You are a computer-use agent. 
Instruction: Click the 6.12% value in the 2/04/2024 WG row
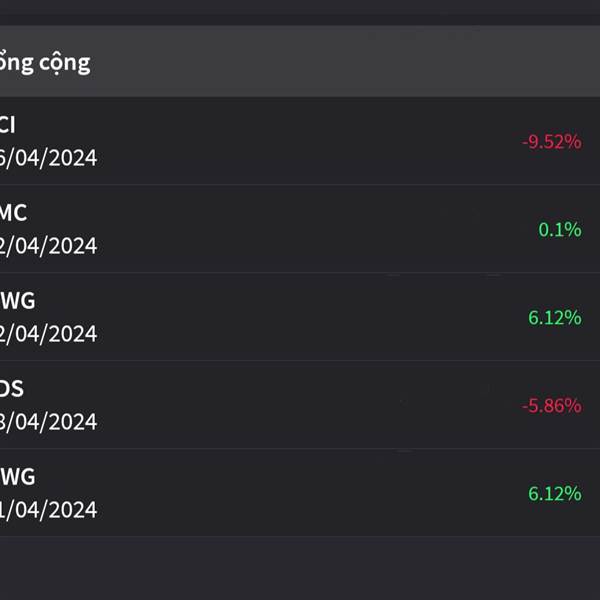pyautogui.click(x=555, y=318)
